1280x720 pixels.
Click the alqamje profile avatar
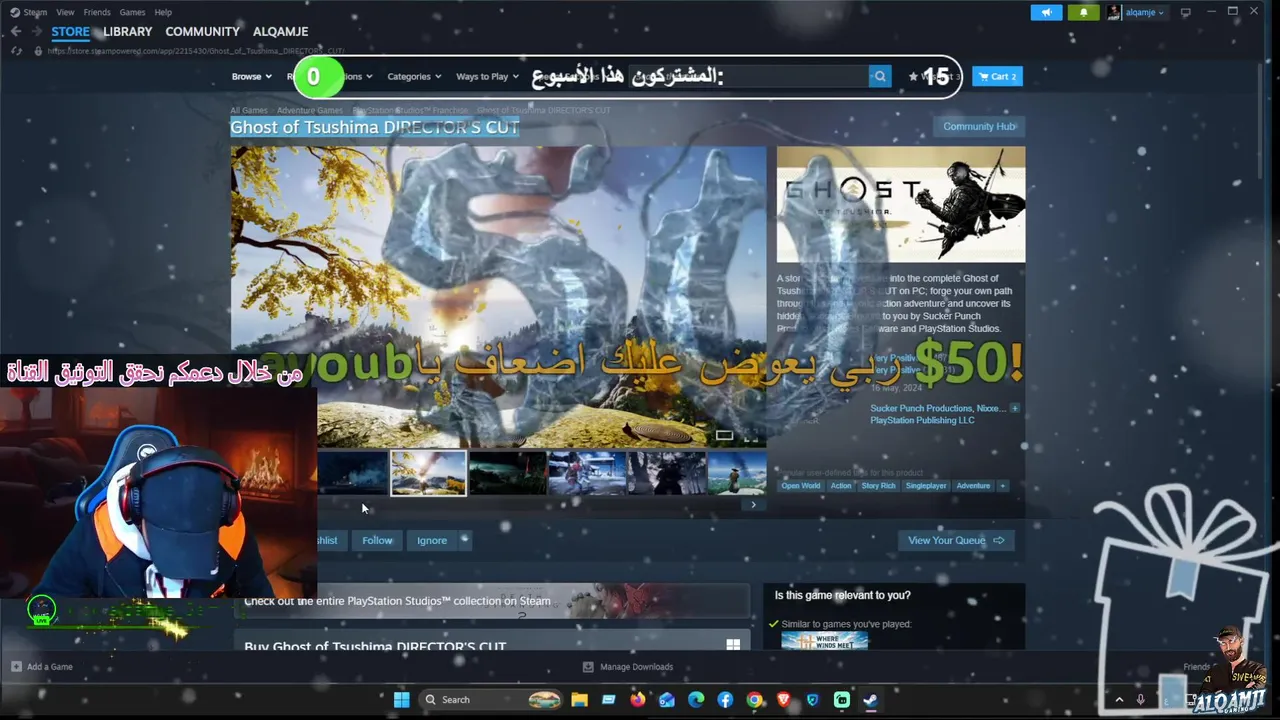tap(1114, 12)
